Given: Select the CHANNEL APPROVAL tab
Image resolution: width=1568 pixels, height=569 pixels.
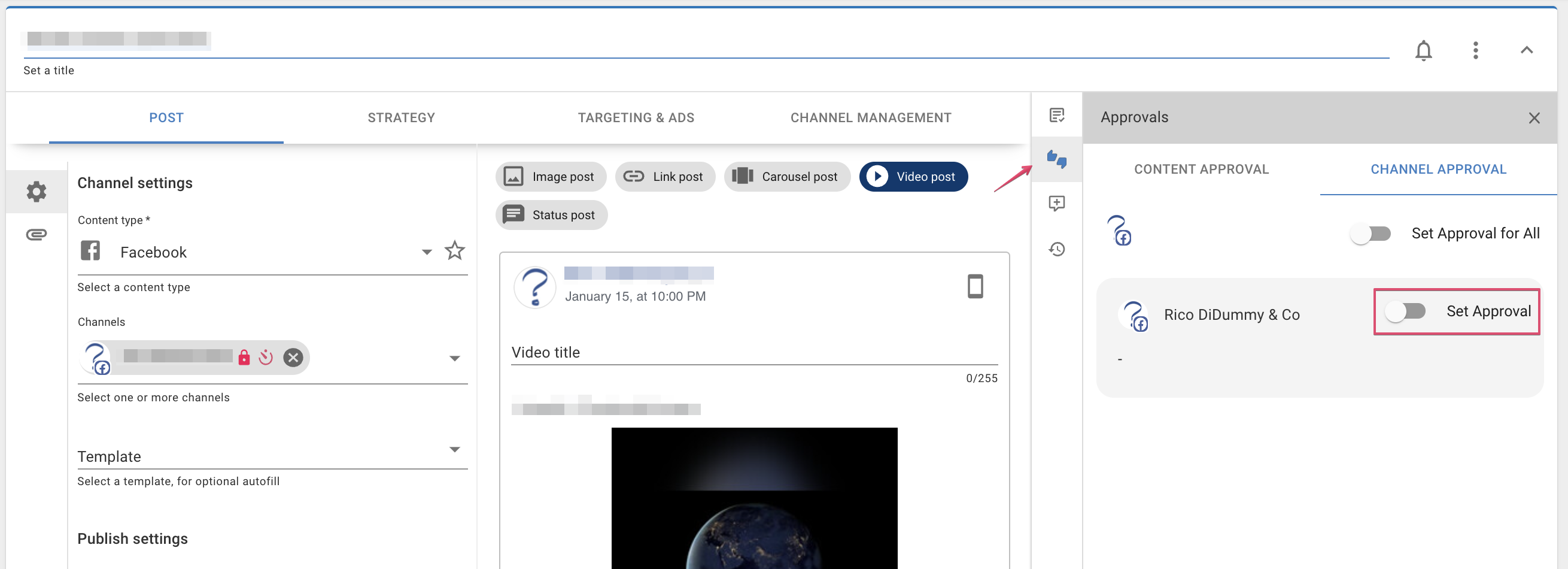Looking at the screenshot, I should coord(1438,170).
